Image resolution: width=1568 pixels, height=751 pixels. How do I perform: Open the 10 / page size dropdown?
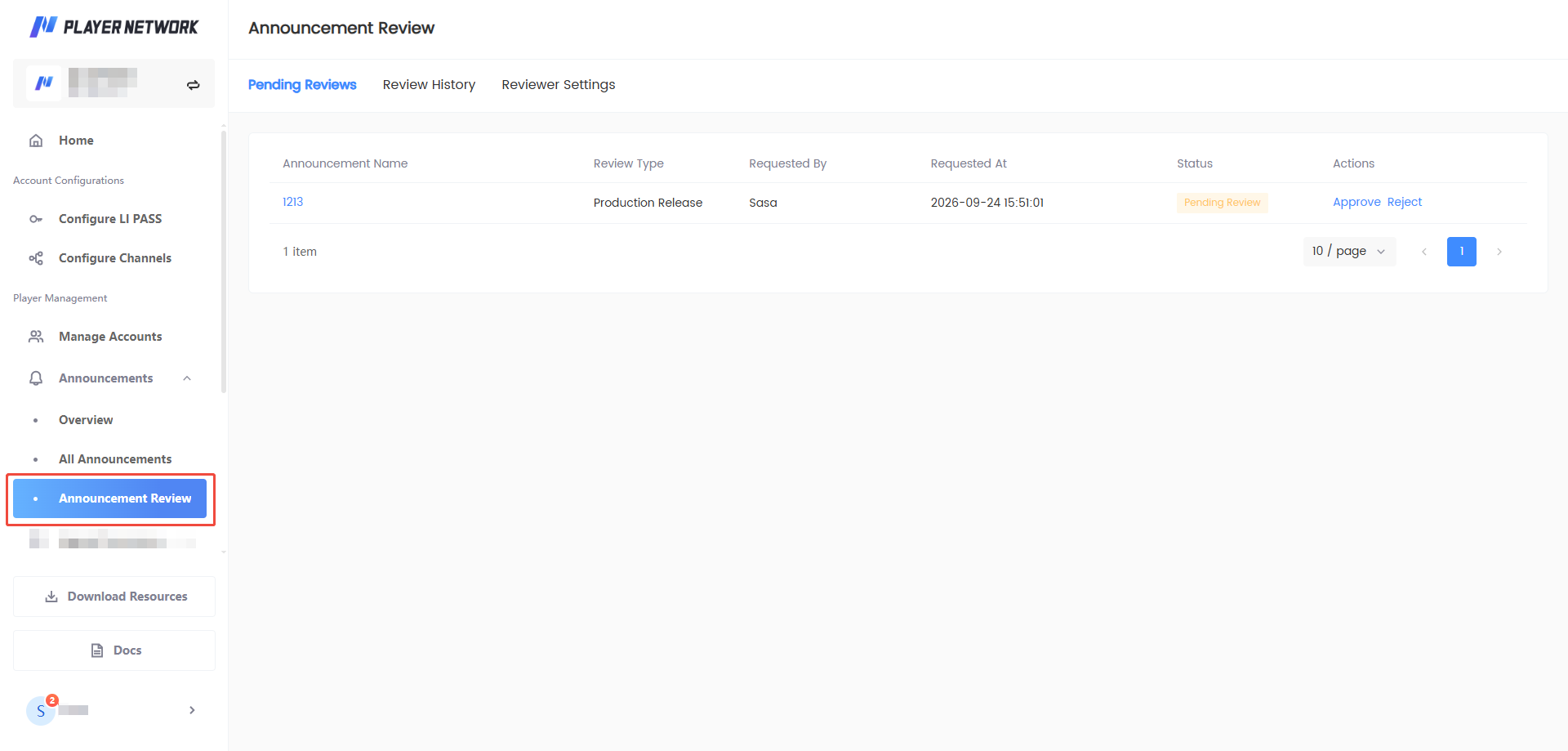(1349, 251)
